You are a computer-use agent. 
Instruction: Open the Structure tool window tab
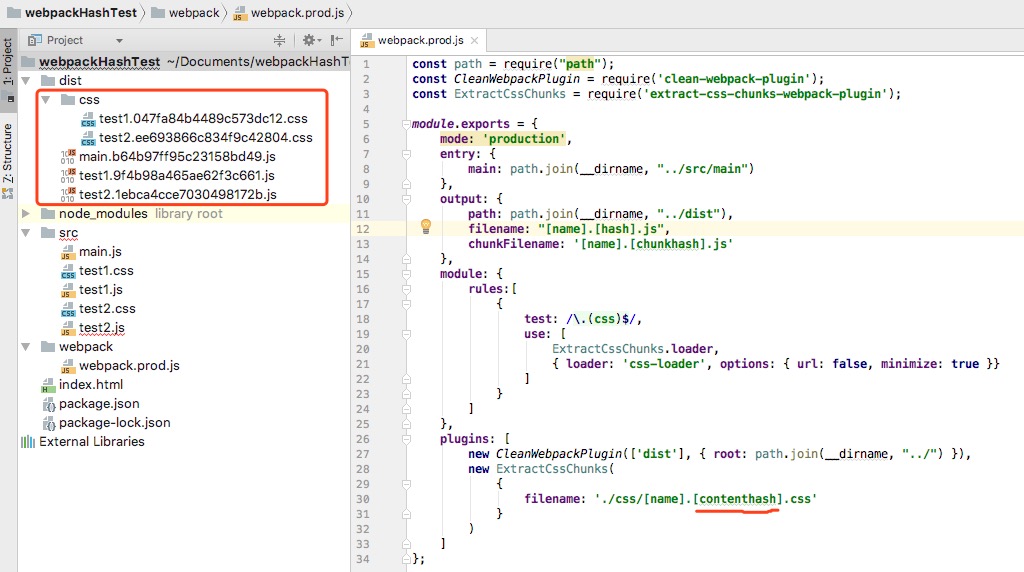(8, 153)
